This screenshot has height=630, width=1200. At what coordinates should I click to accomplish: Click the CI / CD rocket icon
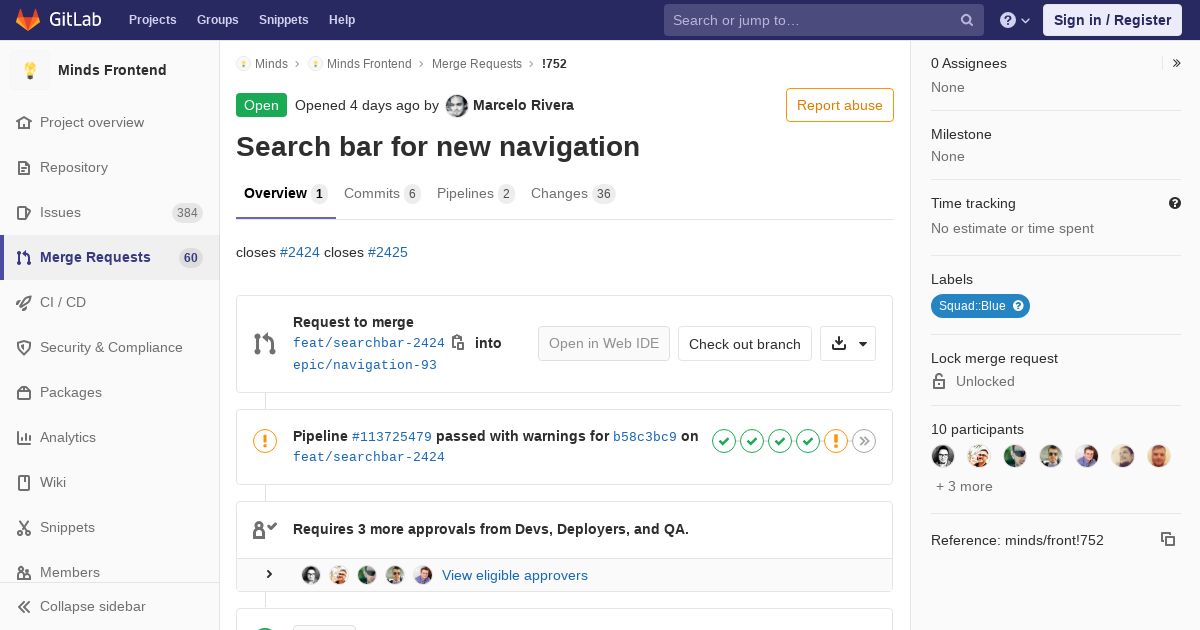click(x=24, y=302)
